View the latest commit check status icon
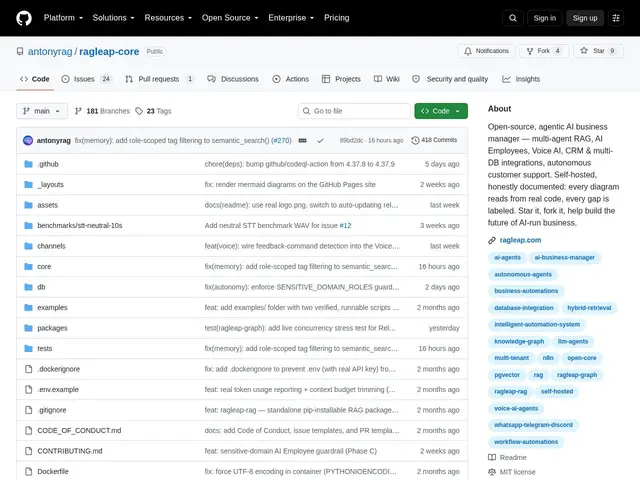The image size is (640, 480). pos(320,140)
